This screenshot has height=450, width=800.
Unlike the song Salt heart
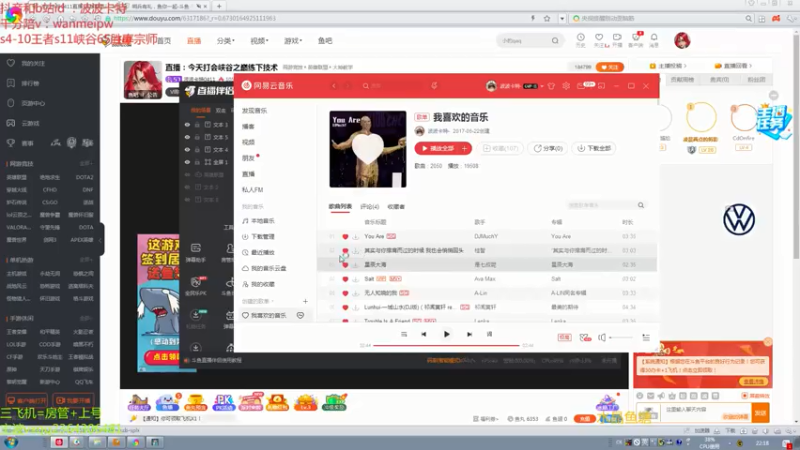(345, 279)
